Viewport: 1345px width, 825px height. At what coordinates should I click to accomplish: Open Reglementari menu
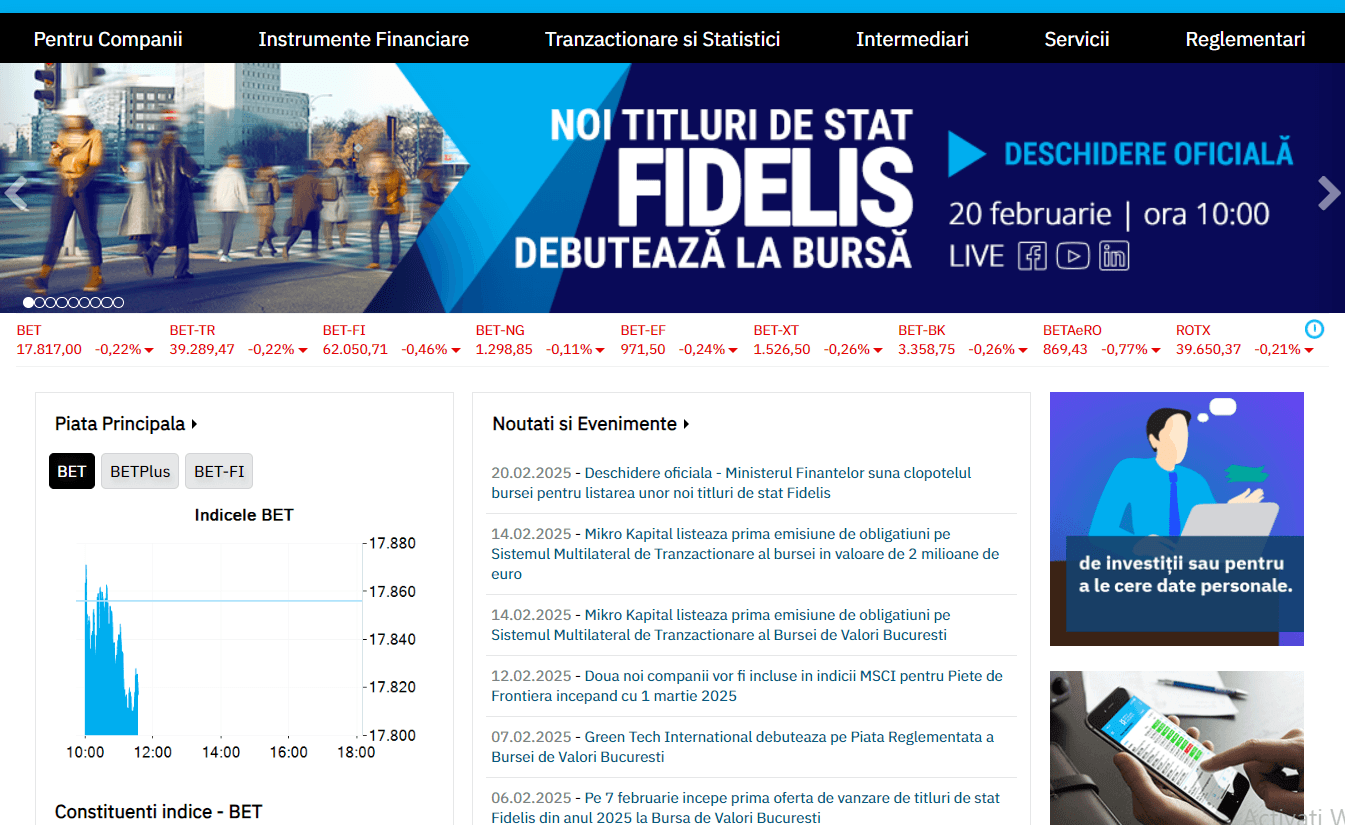(x=1245, y=39)
